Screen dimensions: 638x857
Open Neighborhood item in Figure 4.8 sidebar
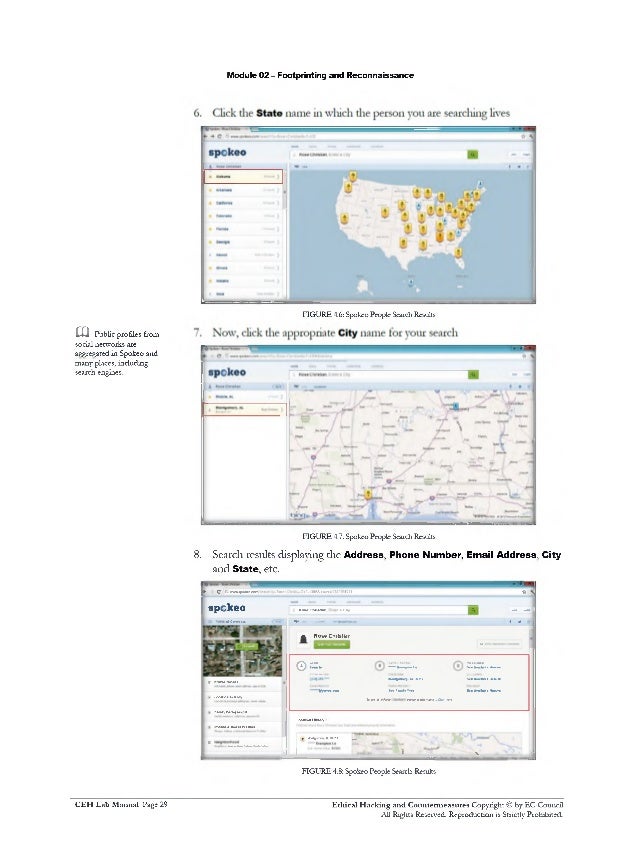tap(243, 743)
